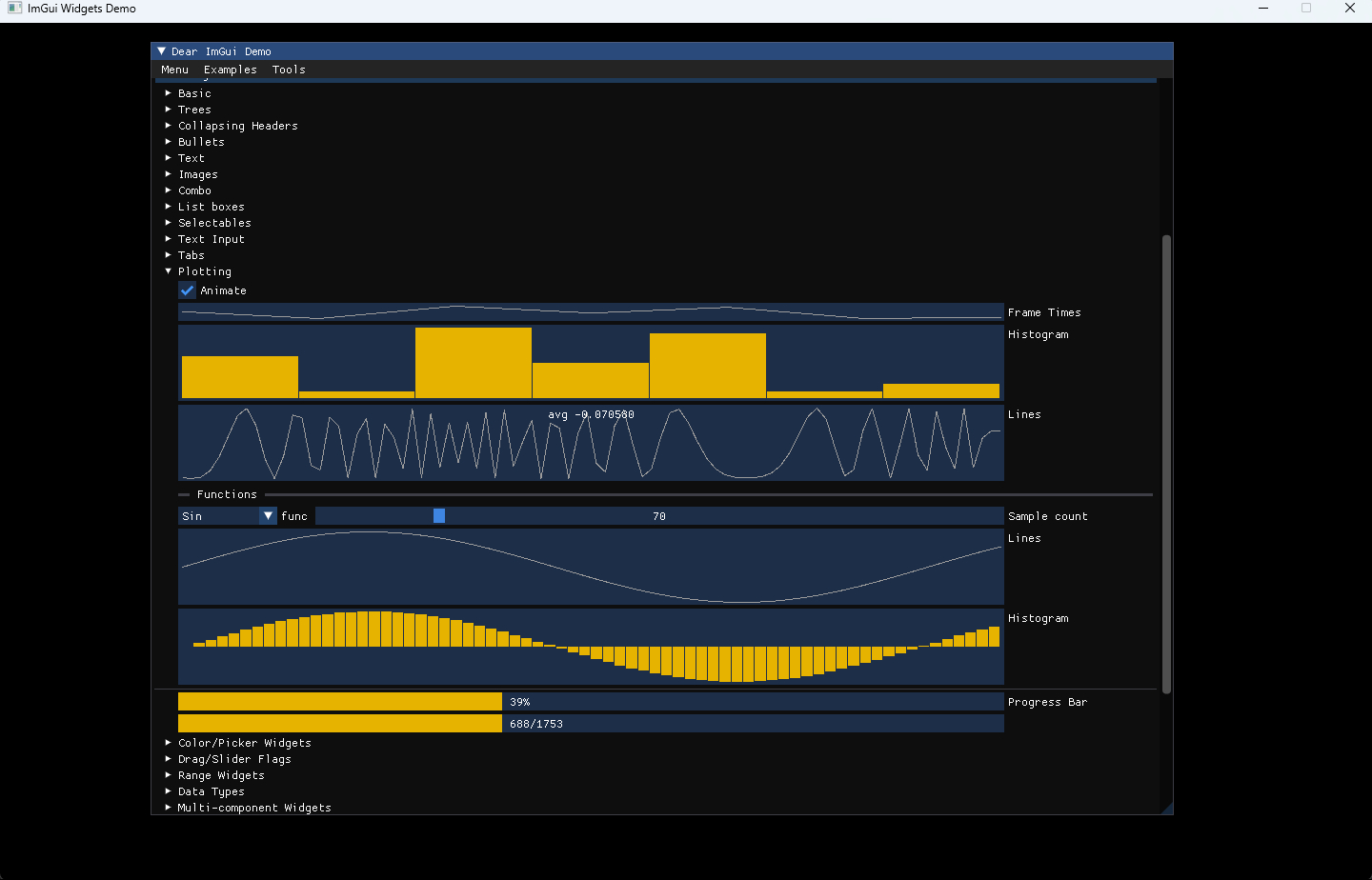The width and height of the screenshot is (1372, 880).
Task: Click the sine Histogram plot
Action: [x=591, y=647]
